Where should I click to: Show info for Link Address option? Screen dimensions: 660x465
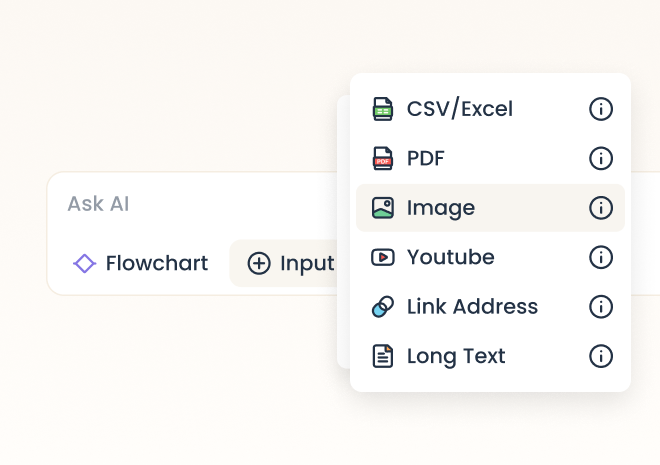click(601, 307)
